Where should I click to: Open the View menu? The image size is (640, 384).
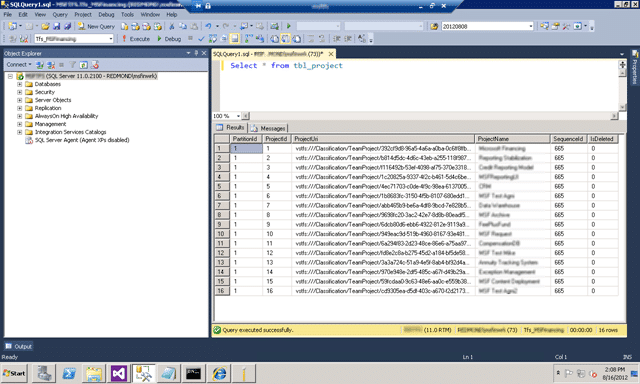[40, 14]
